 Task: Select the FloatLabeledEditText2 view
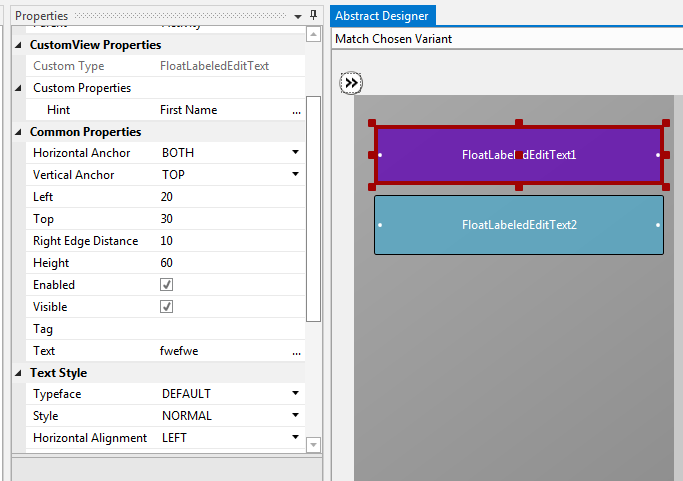click(x=519, y=225)
